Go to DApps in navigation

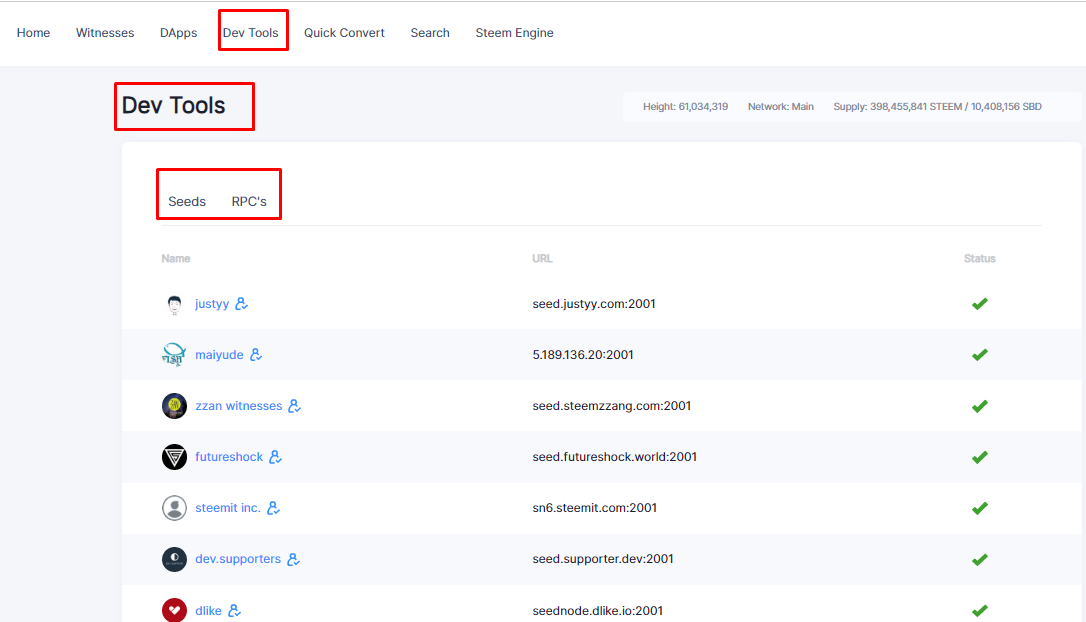tap(178, 33)
